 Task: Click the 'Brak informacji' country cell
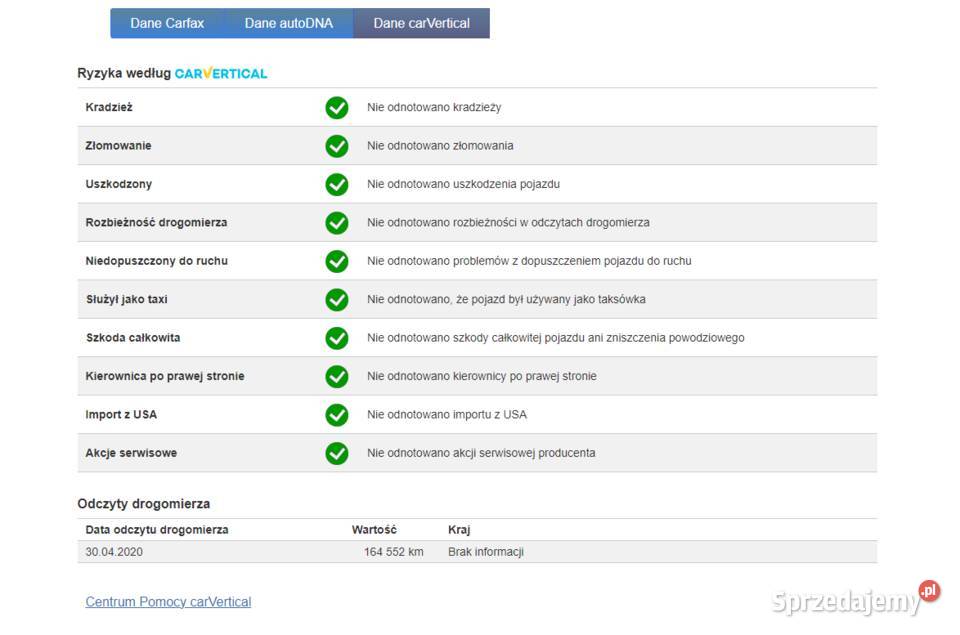[486, 552]
